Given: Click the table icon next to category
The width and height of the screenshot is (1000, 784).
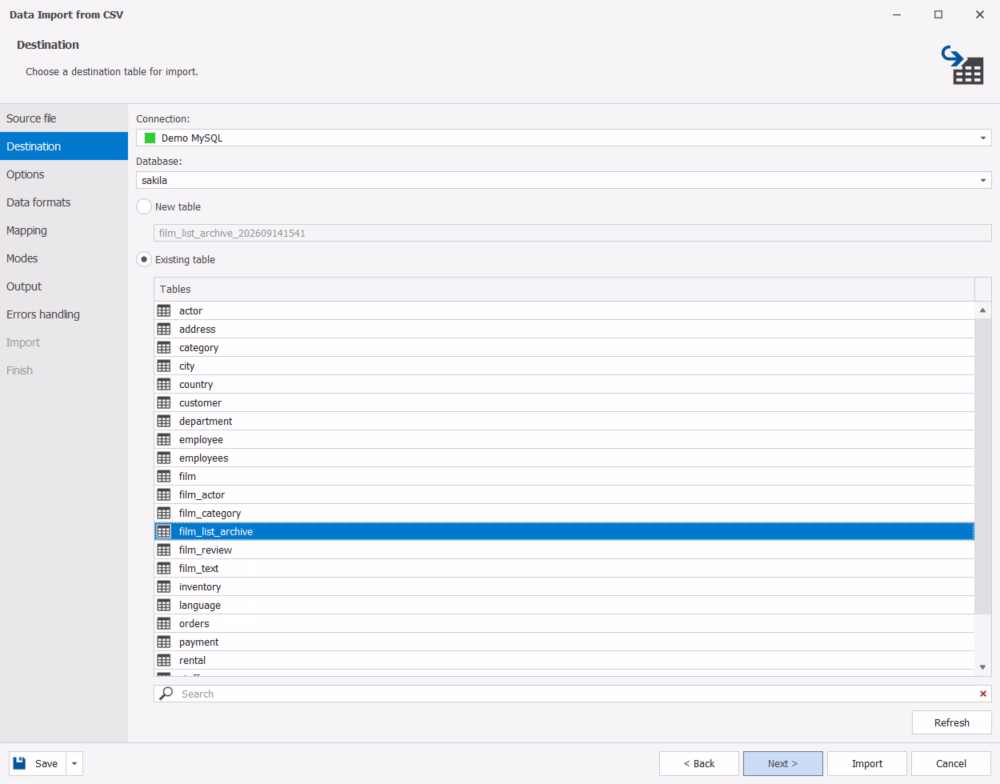Looking at the screenshot, I should [164, 348].
